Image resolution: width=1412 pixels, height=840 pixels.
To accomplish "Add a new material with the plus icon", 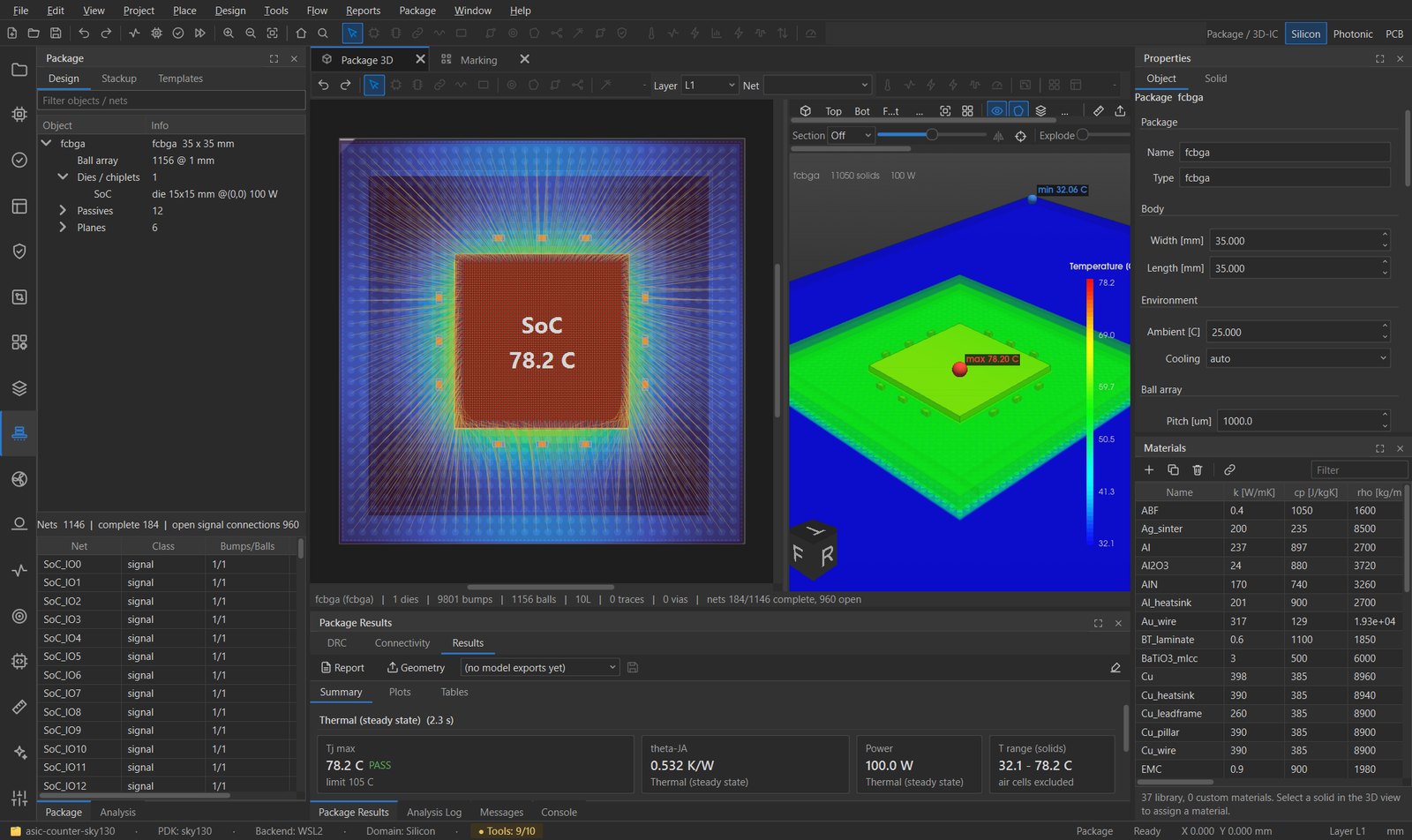I will pyautogui.click(x=1149, y=470).
